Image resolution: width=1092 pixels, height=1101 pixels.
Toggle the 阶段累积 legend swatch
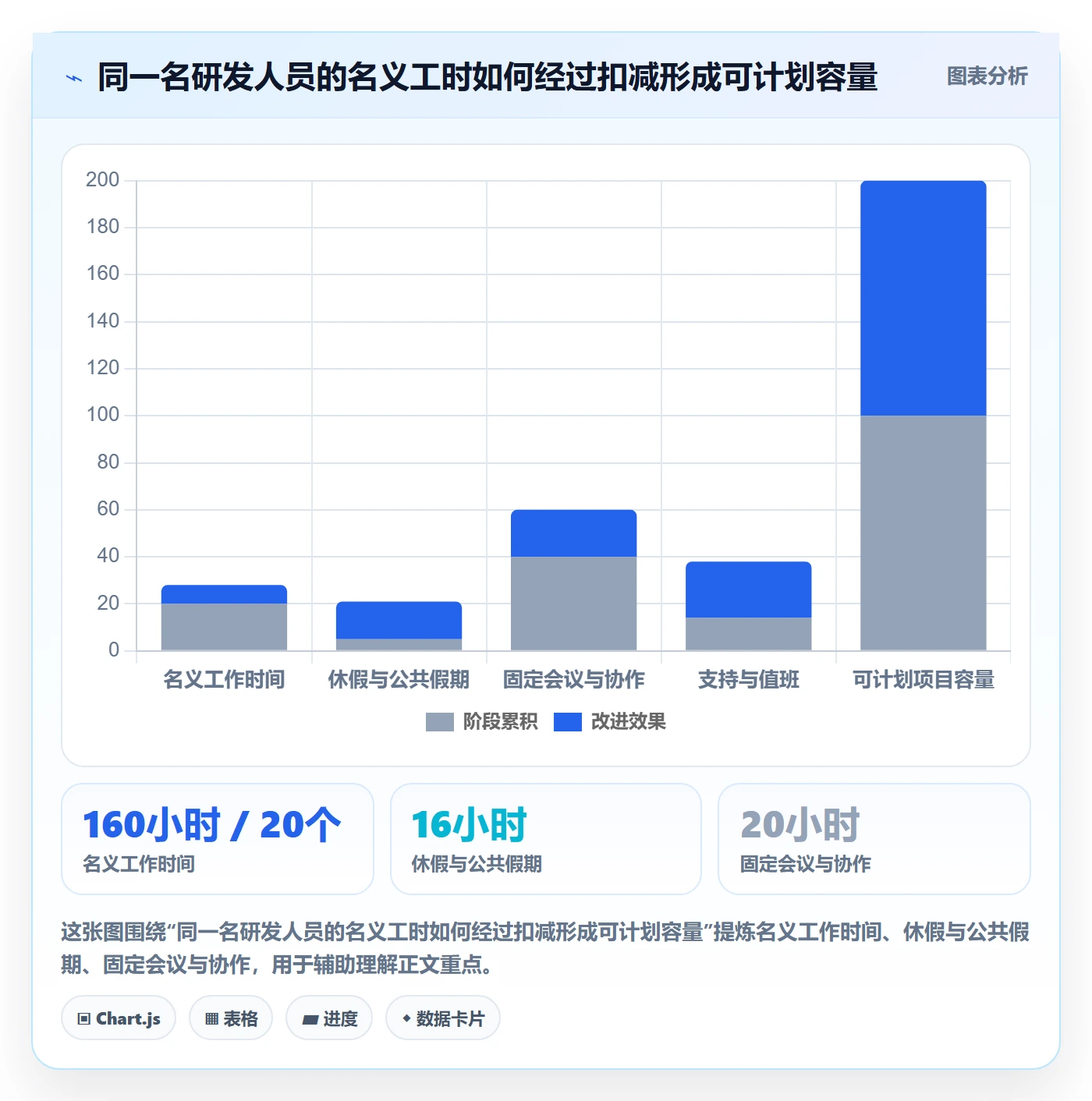439,722
